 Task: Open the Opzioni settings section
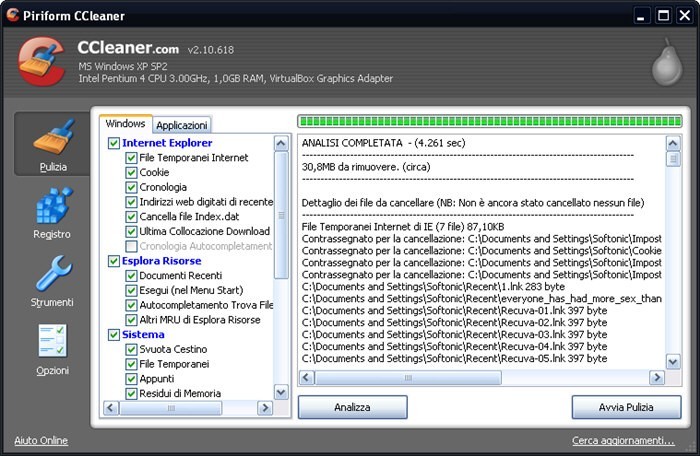(x=51, y=348)
